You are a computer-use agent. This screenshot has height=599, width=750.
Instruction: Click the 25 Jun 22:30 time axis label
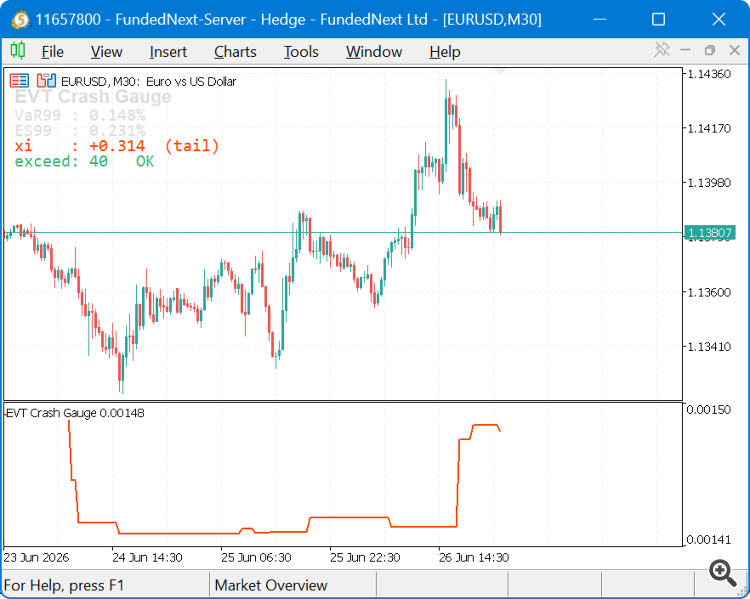click(x=365, y=558)
